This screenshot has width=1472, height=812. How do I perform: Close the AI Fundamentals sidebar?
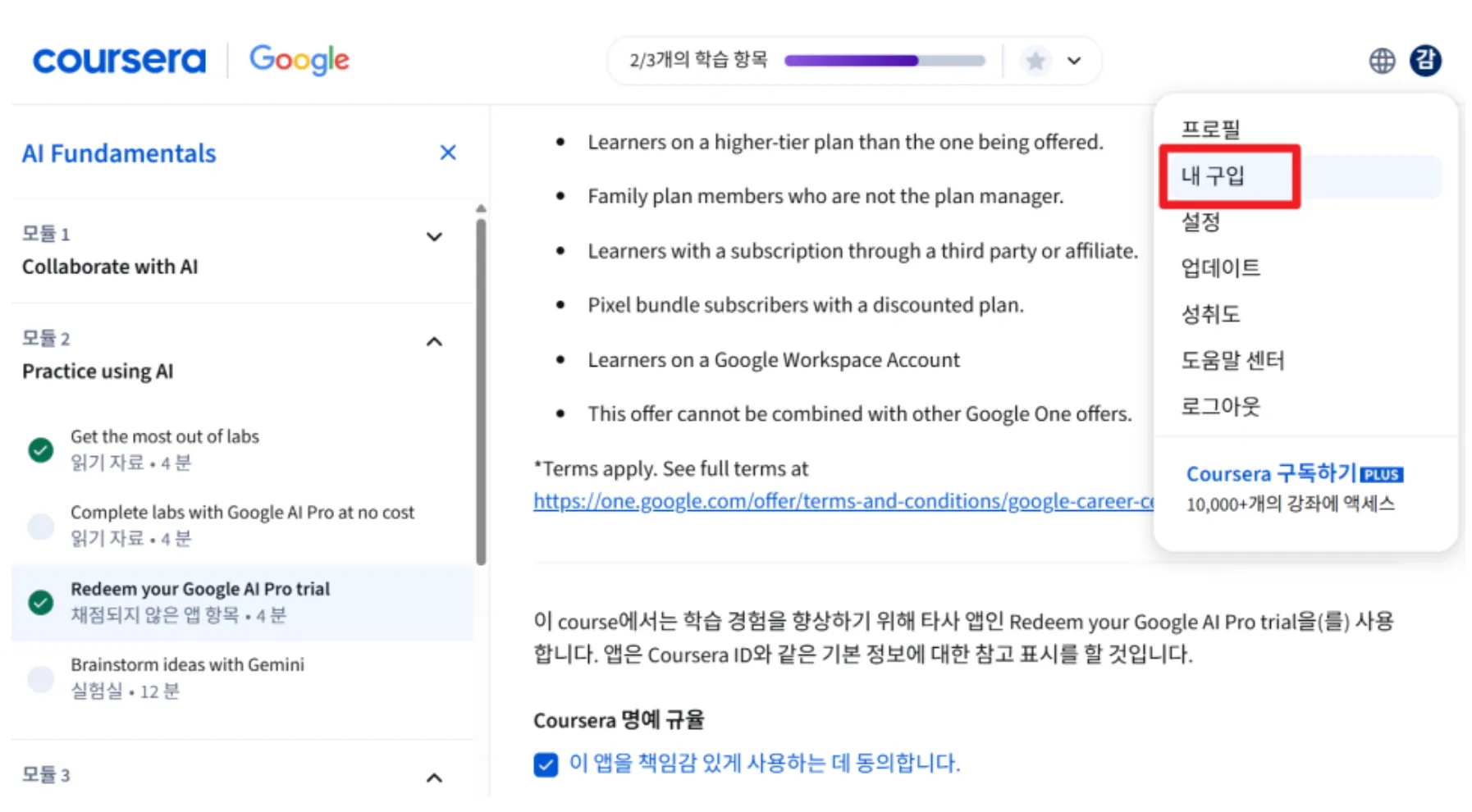click(447, 153)
